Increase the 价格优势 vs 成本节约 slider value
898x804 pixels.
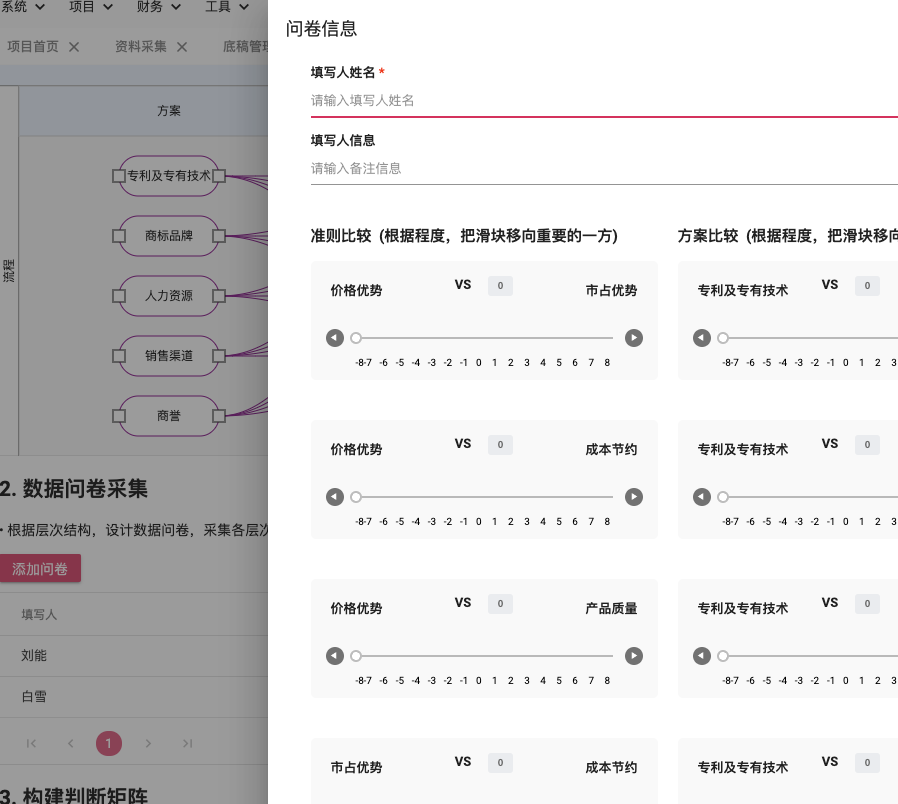pos(633,497)
